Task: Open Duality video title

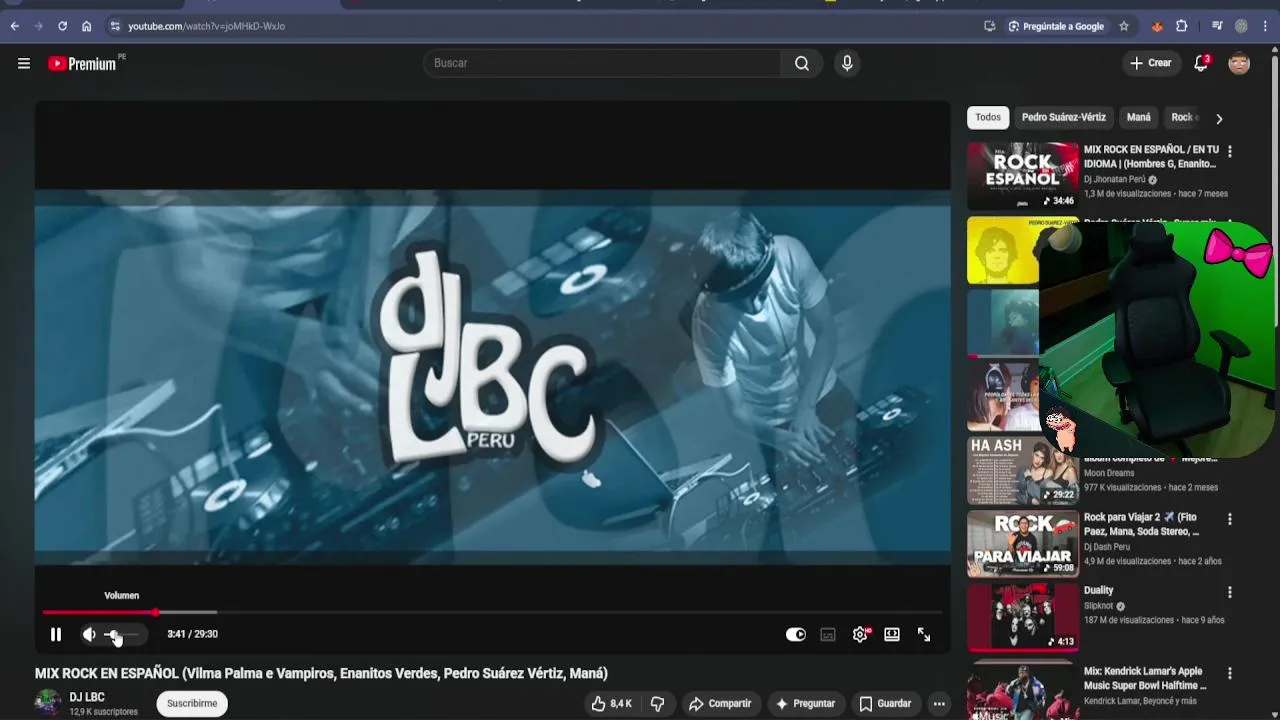Action: click(1098, 590)
